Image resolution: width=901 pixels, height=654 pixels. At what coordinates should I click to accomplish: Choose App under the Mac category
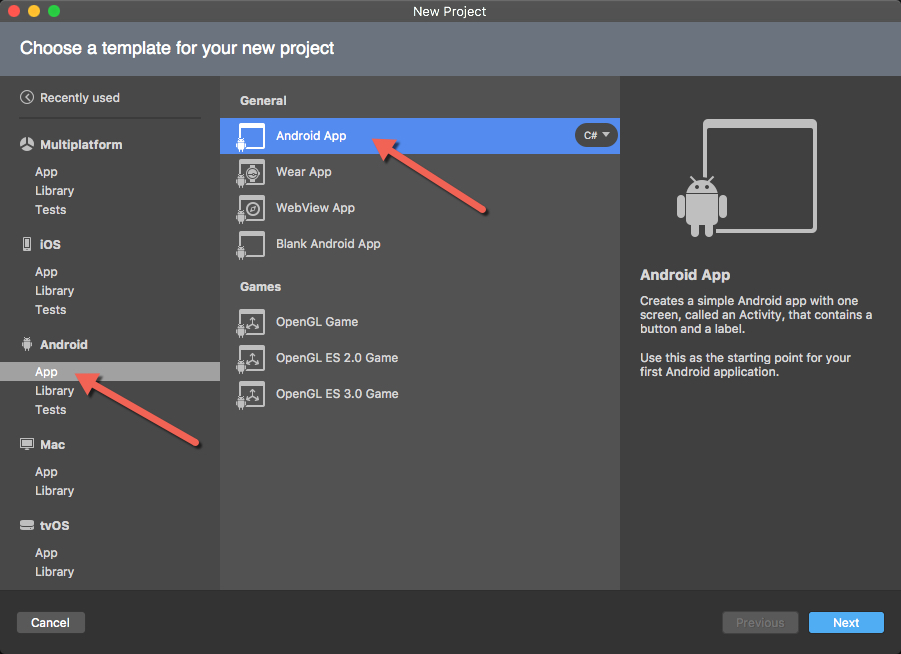pos(46,472)
